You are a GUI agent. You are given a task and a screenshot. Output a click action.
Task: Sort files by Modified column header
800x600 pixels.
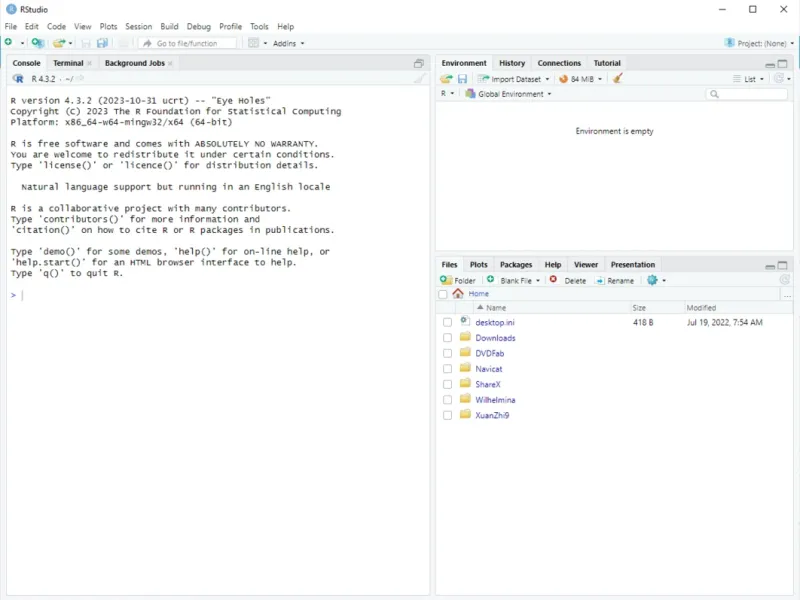tap(701, 308)
